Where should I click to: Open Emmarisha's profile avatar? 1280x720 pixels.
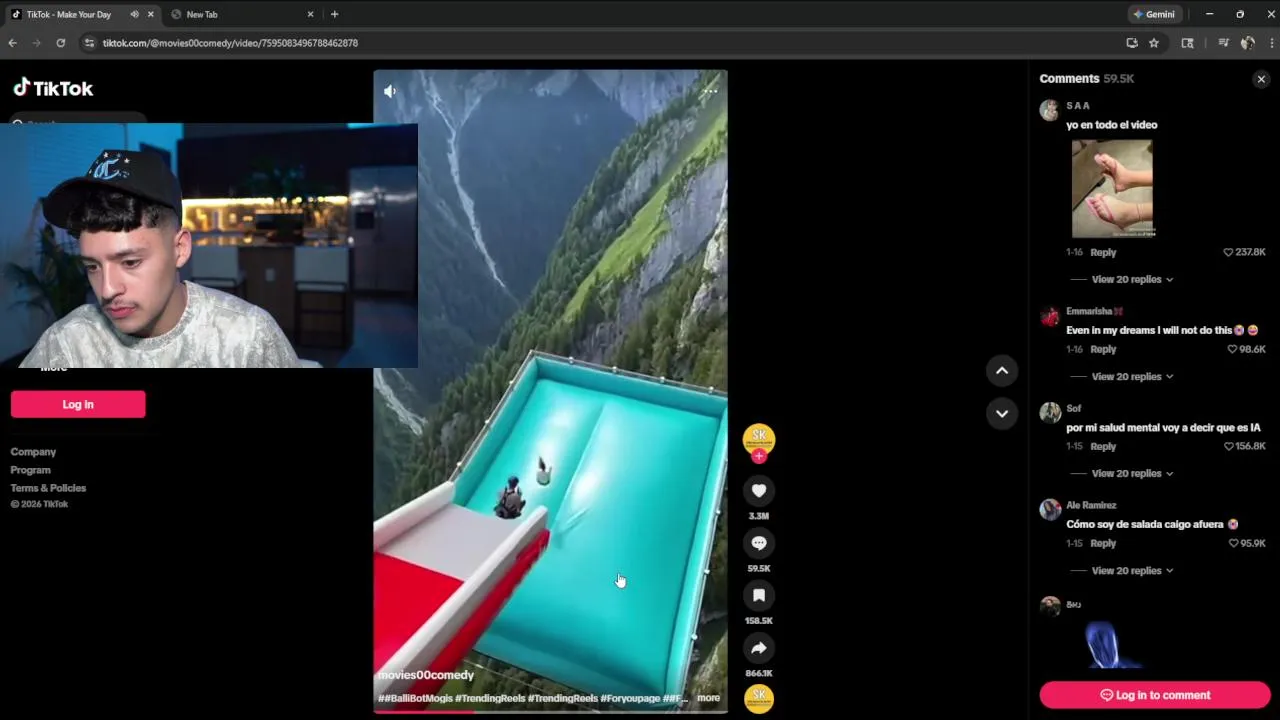1049,316
